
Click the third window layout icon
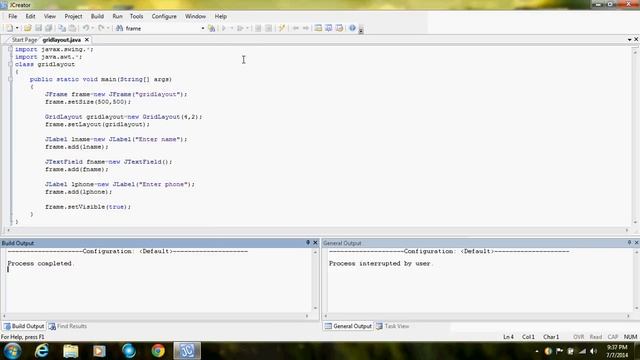tap(339, 28)
